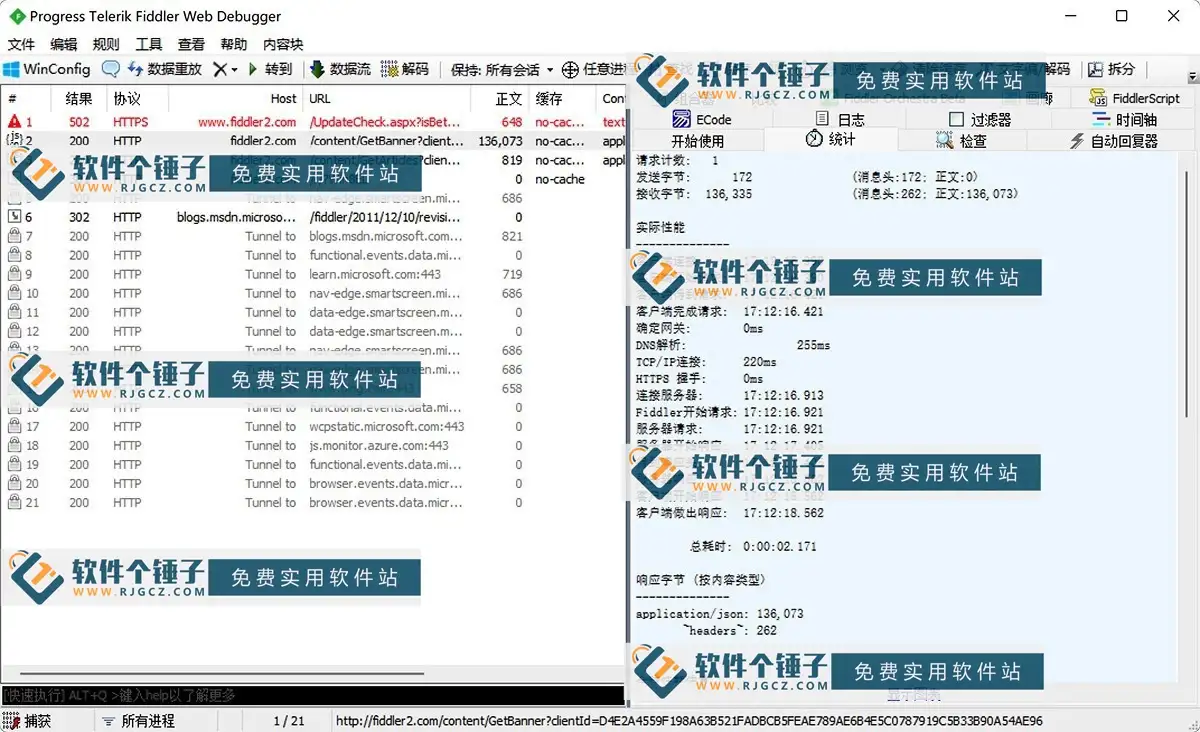Click the 总耗时 0:00:02.171 statistics line
The width and height of the screenshot is (1200, 732).
pos(752,547)
